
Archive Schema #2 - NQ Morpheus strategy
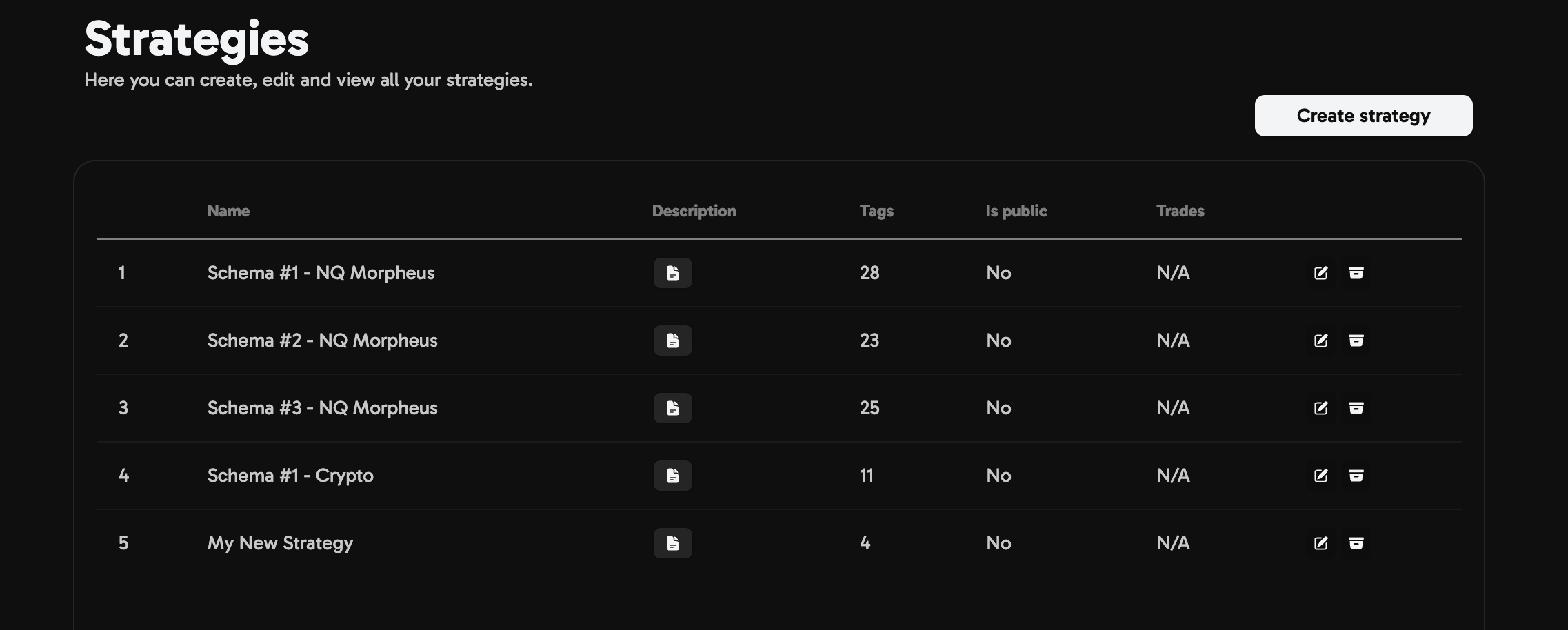[1356, 341]
